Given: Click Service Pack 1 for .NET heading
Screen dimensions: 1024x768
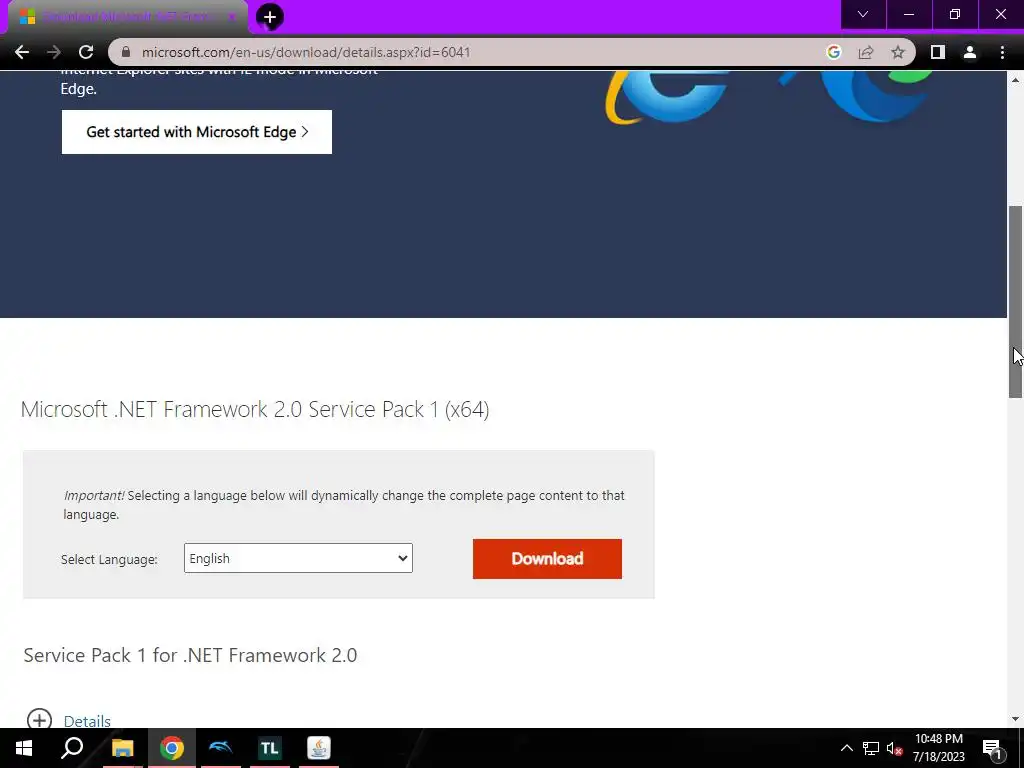Looking at the screenshot, I should (x=190, y=655).
